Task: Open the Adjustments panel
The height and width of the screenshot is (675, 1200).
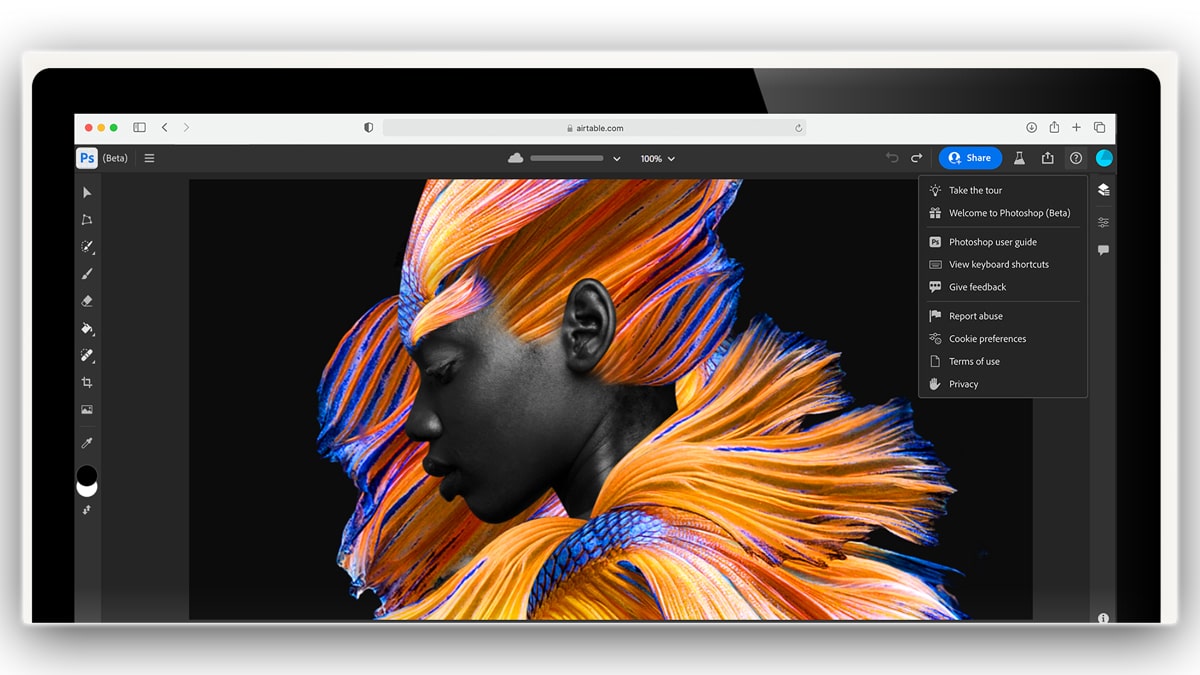Action: coord(1103,221)
